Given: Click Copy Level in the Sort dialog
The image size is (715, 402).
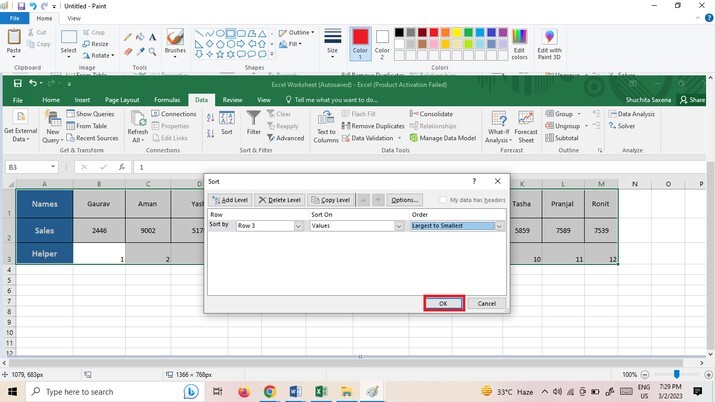Looking at the screenshot, I should (x=331, y=200).
